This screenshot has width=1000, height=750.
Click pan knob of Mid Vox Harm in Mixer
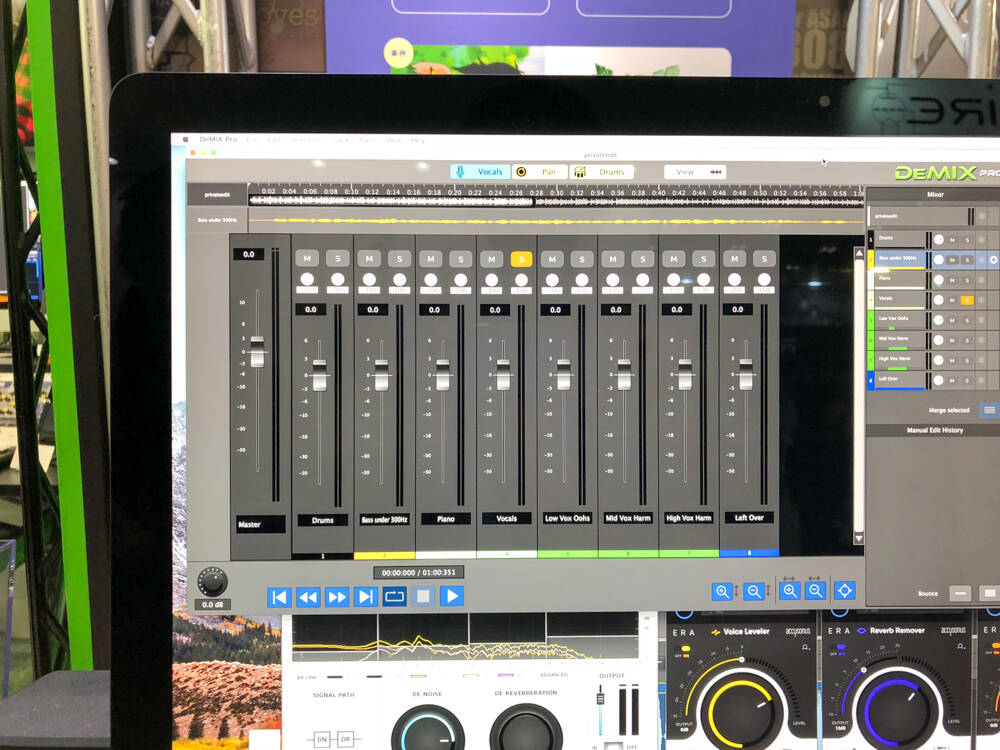click(938, 340)
